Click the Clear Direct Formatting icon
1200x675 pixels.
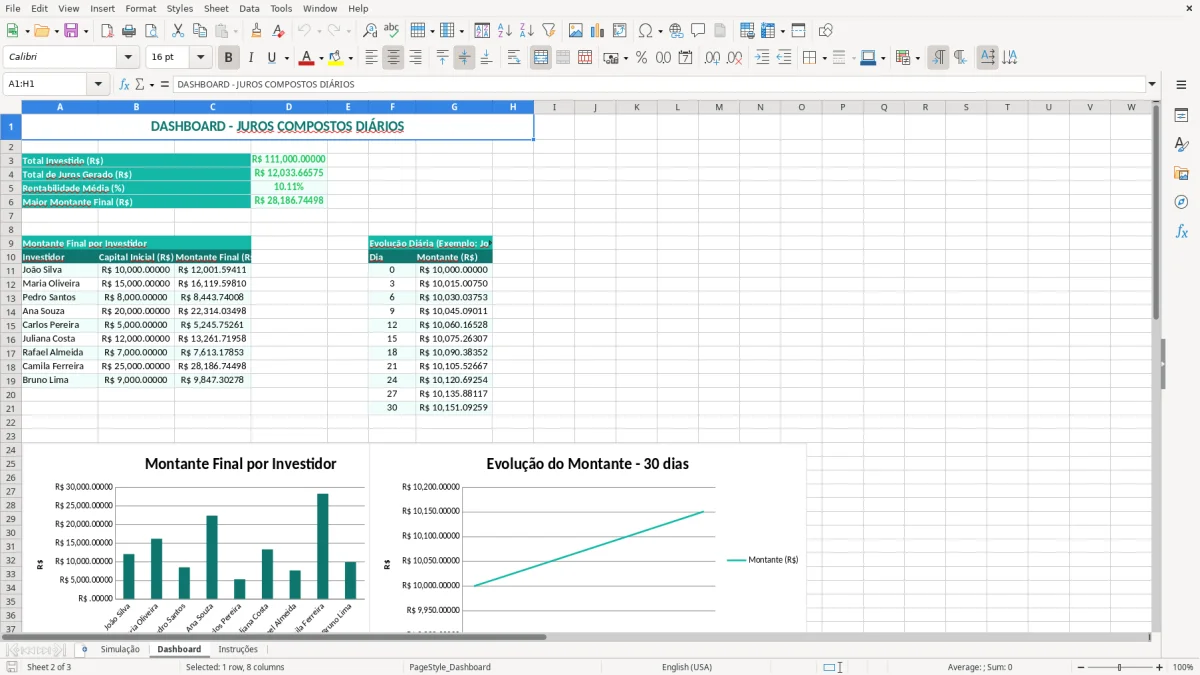pos(279,31)
